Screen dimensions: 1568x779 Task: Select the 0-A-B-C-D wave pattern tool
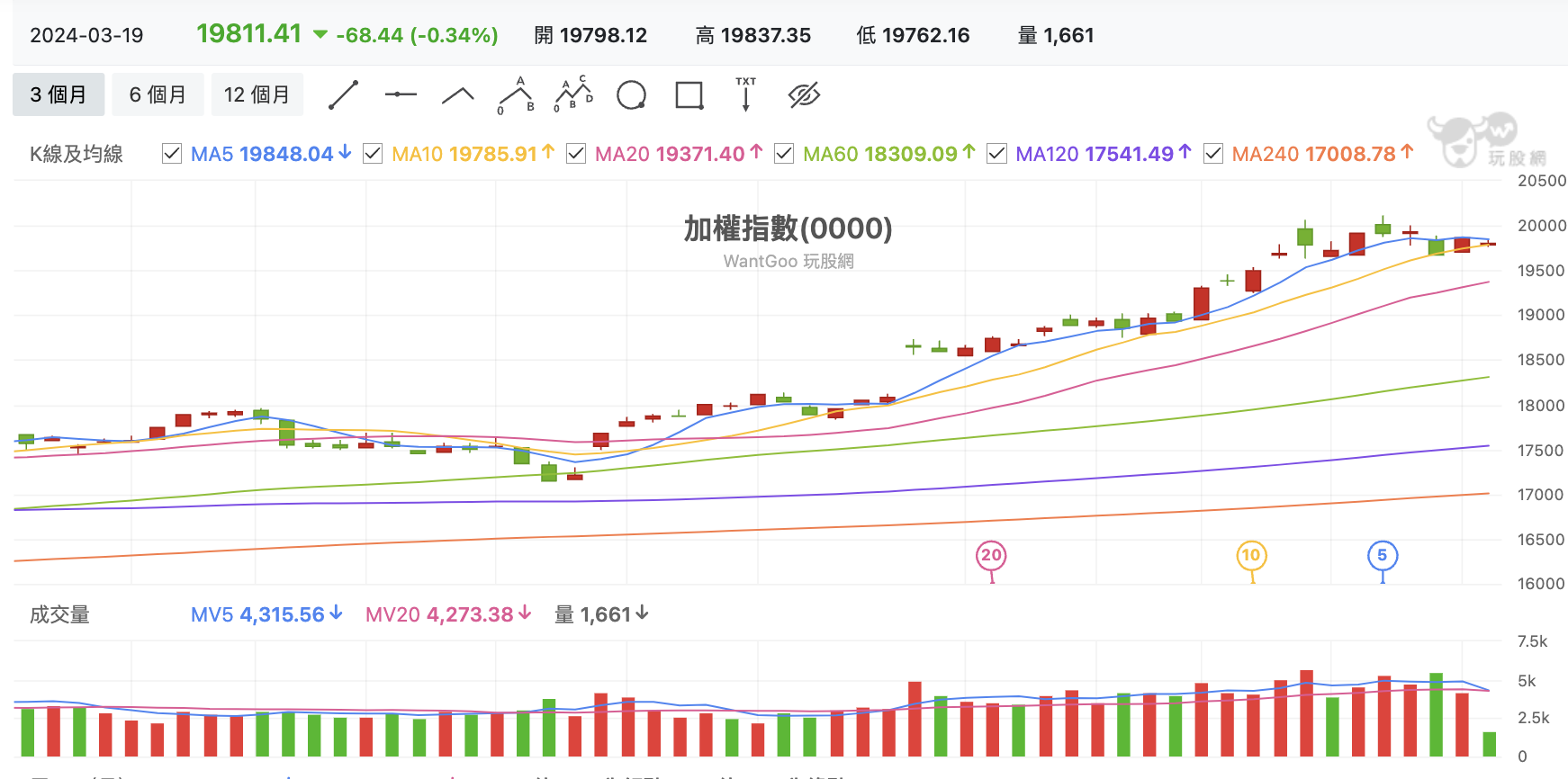pos(573,94)
